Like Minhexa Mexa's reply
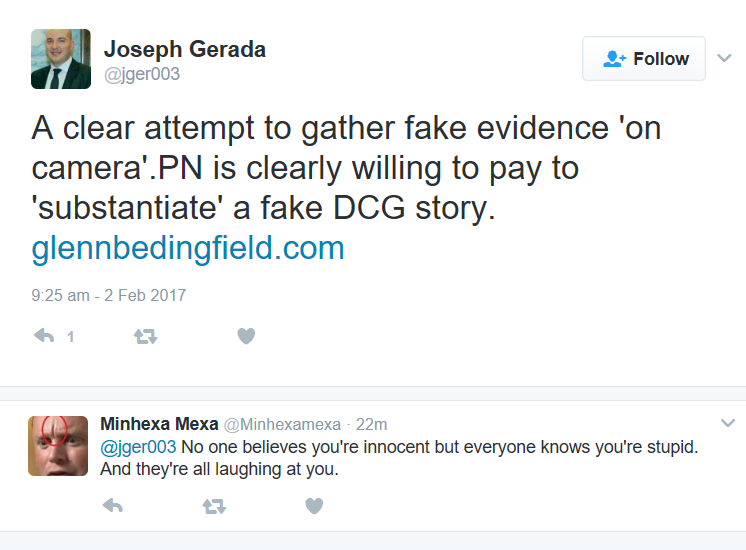Screen dimensions: 746x550 coord(314,506)
